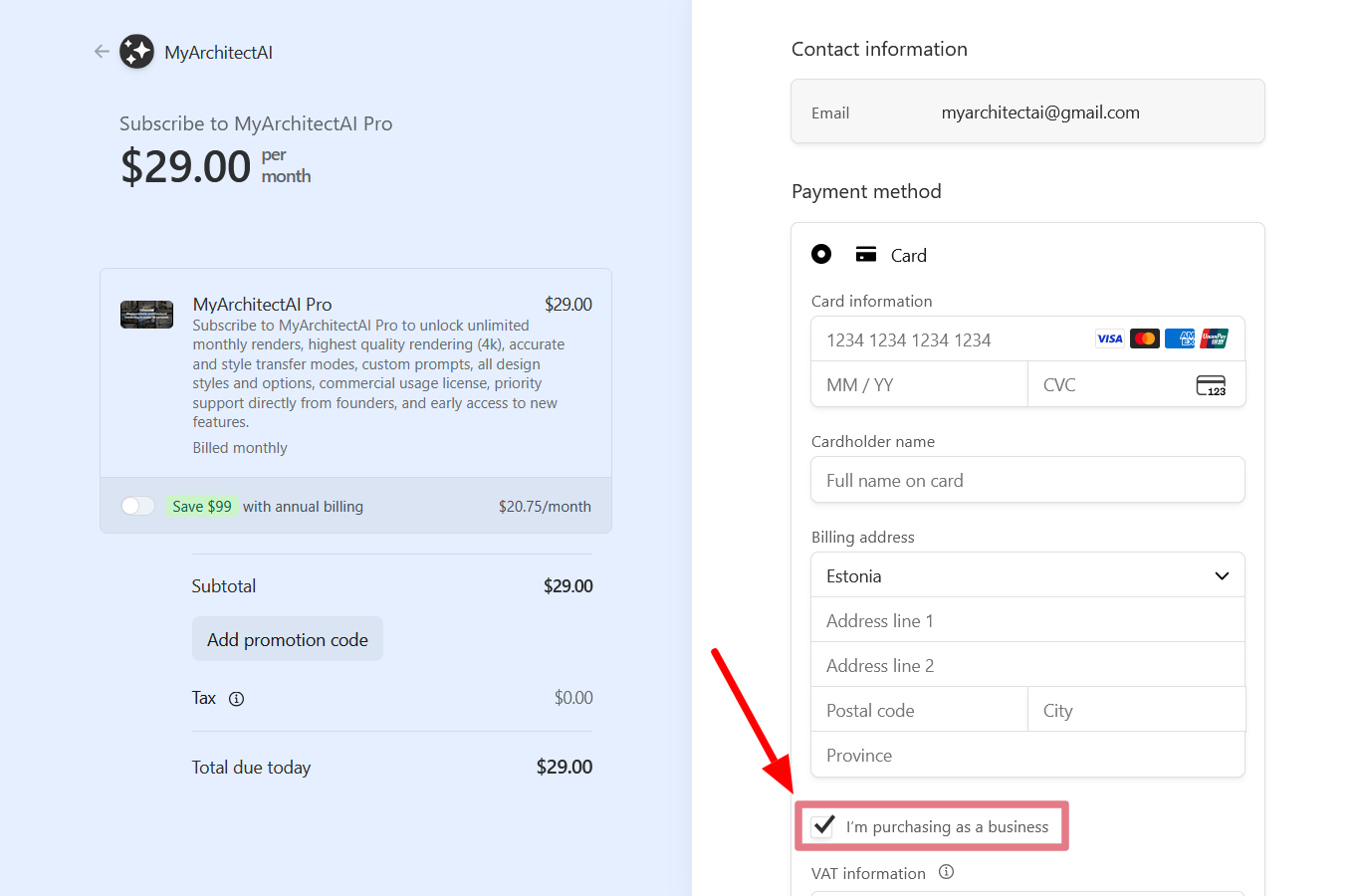Viewport: 1357px width, 896px height.
Task: Focus the Full name on card field
Action: (x=1027, y=480)
